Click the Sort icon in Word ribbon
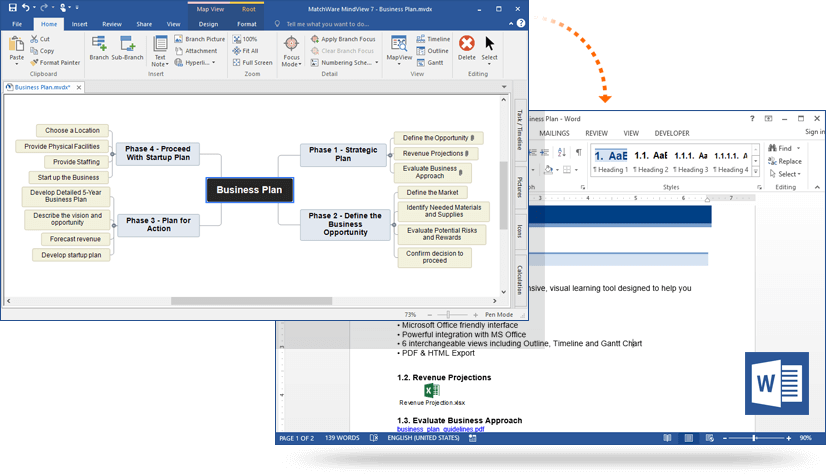The width and height of the screenshot is (826, 474). click(x=562, y=152)
